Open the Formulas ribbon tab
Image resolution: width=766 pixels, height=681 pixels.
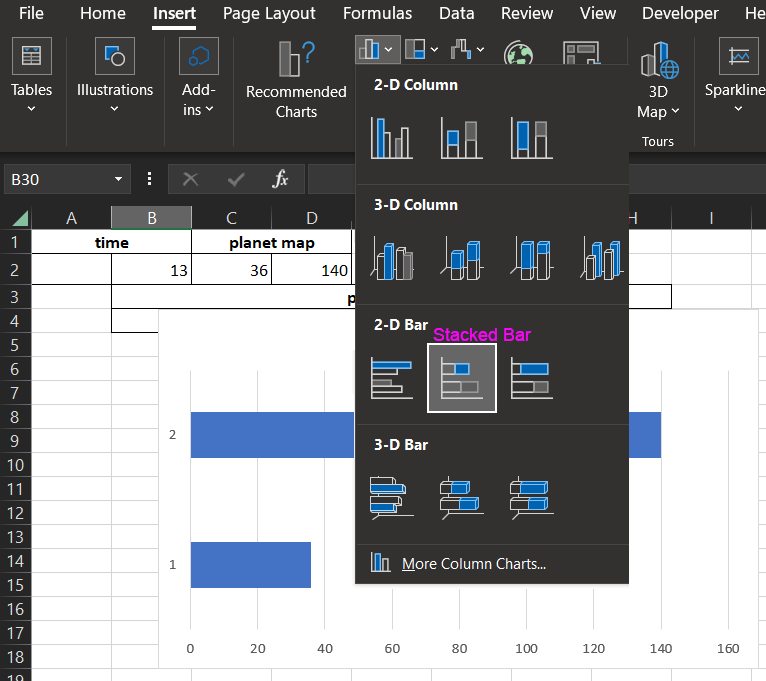[x=377, y=14]
